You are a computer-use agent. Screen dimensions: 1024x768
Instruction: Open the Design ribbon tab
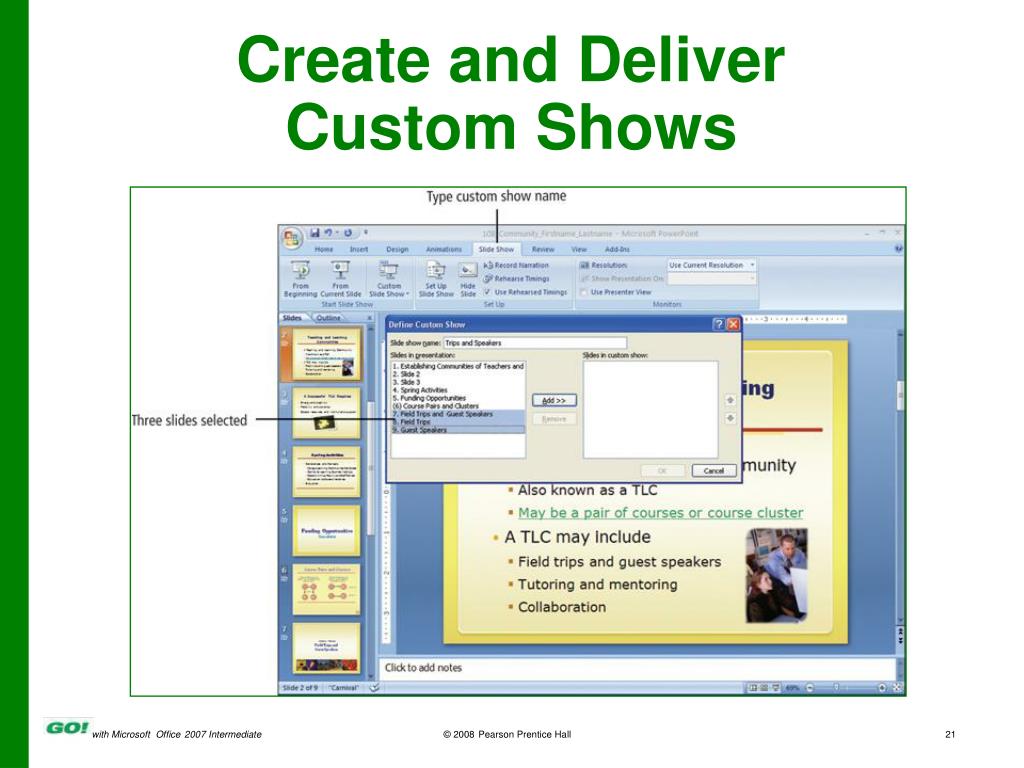point(397,249)
